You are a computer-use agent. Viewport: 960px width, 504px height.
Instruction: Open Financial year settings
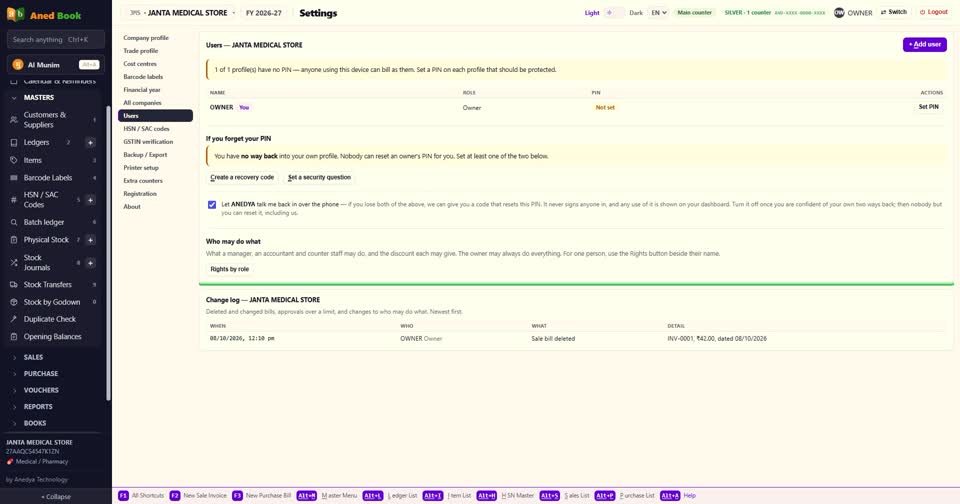click(x=155, y=89)
